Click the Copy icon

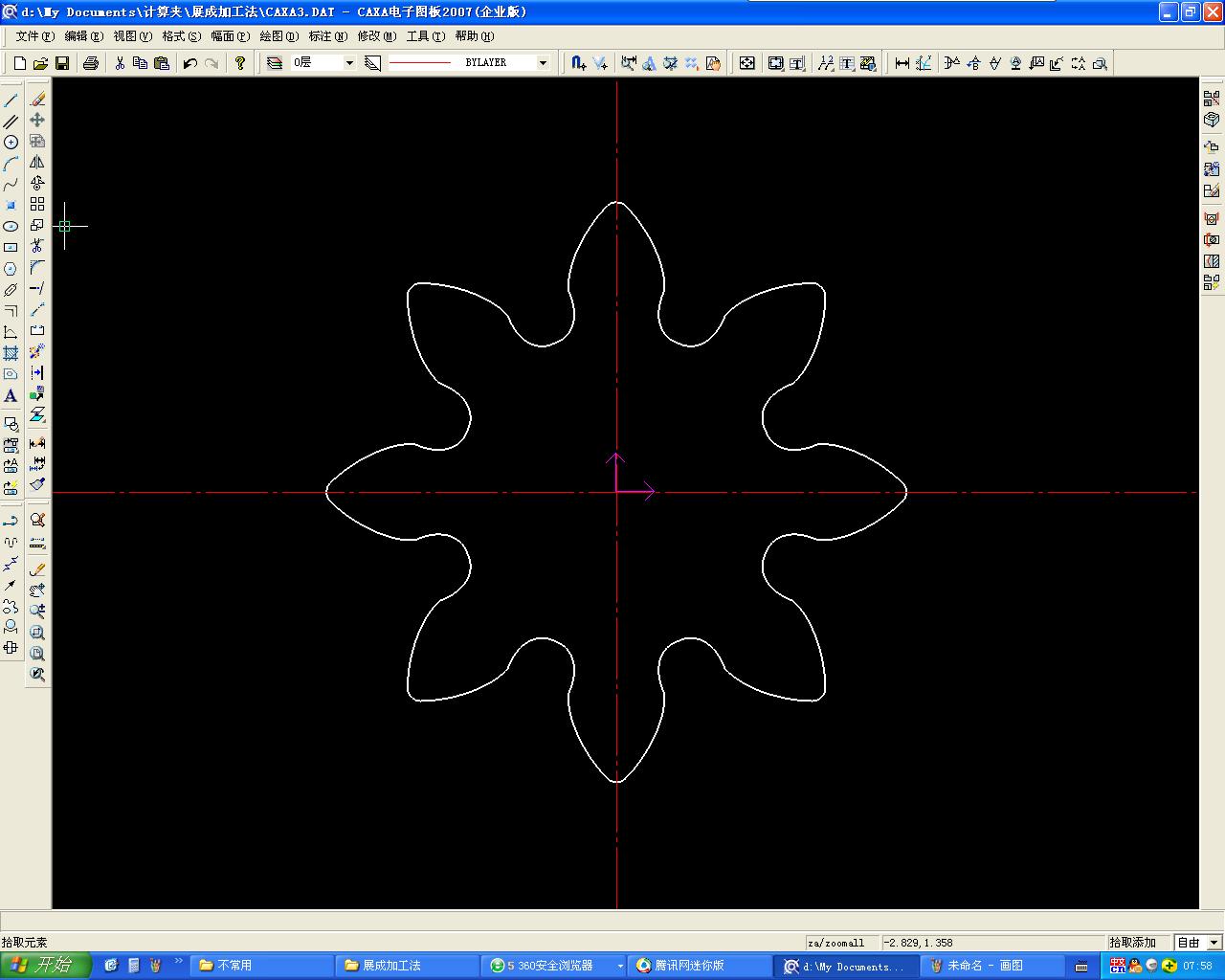tap(141, 63)
